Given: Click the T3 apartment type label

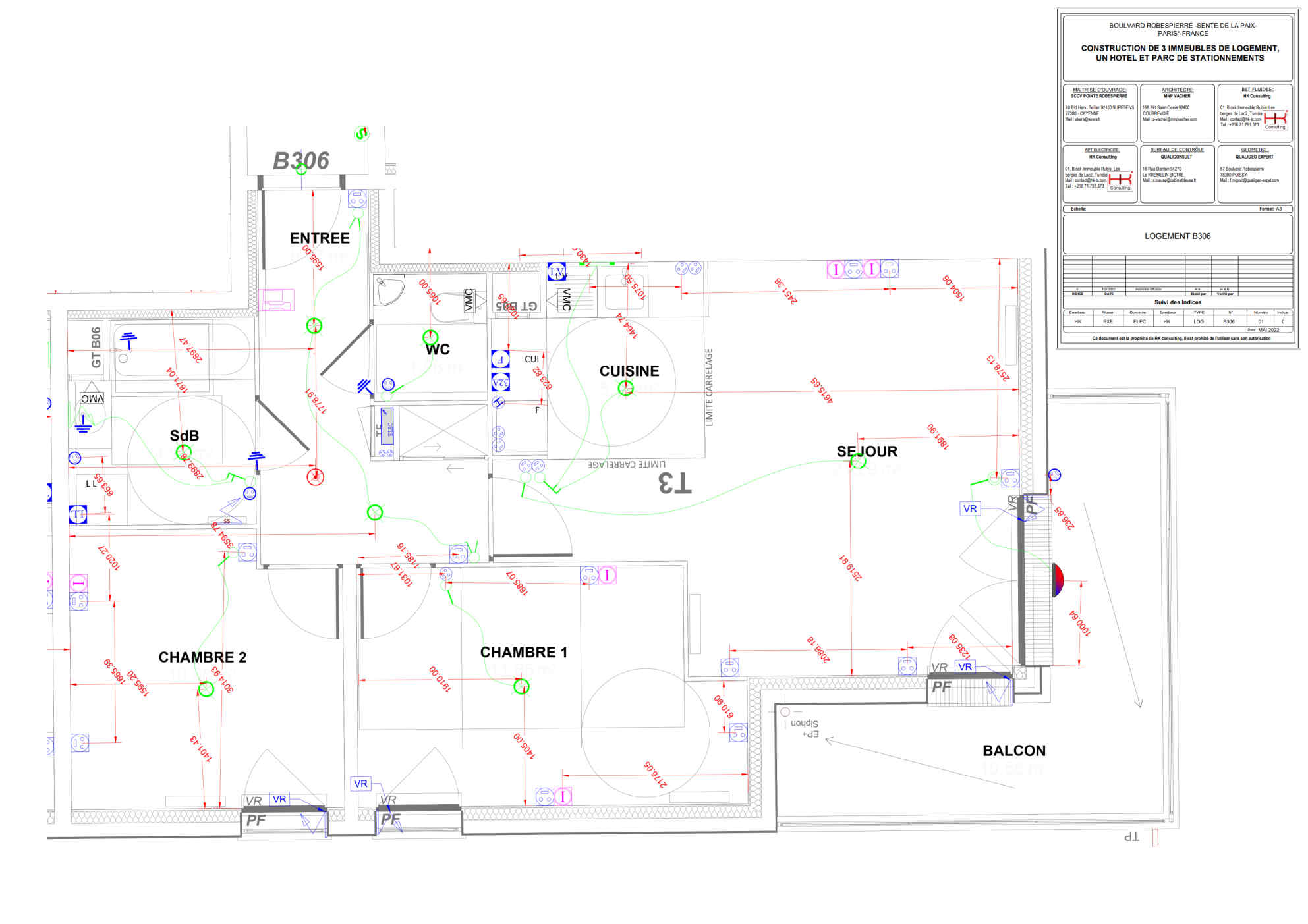Looking at the screenshot, I should [675, 483].
